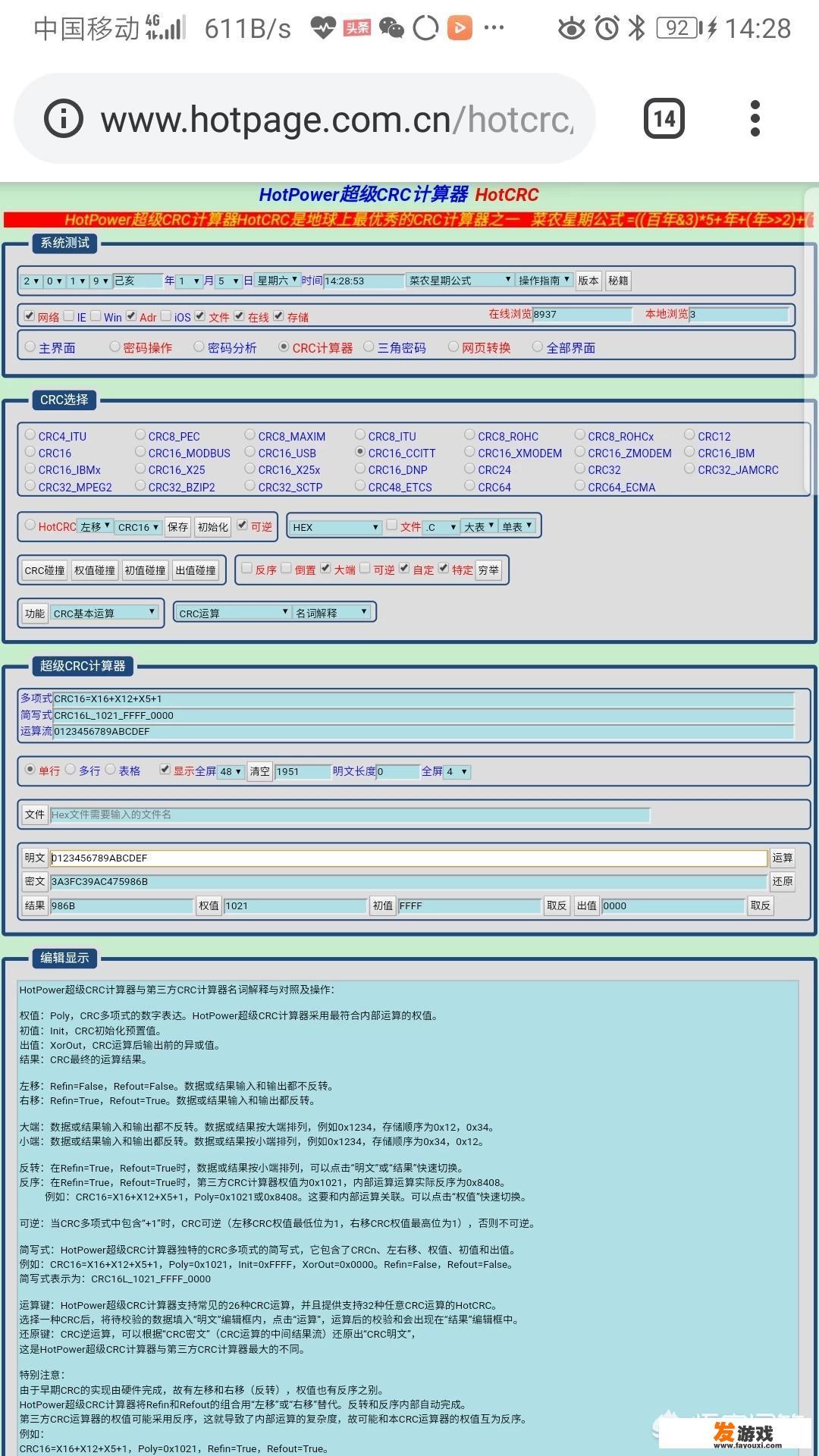Screen dimensions: 819x1456
Task: Tap the eye comfort icon in status bar
Action: tap(572, 29)
